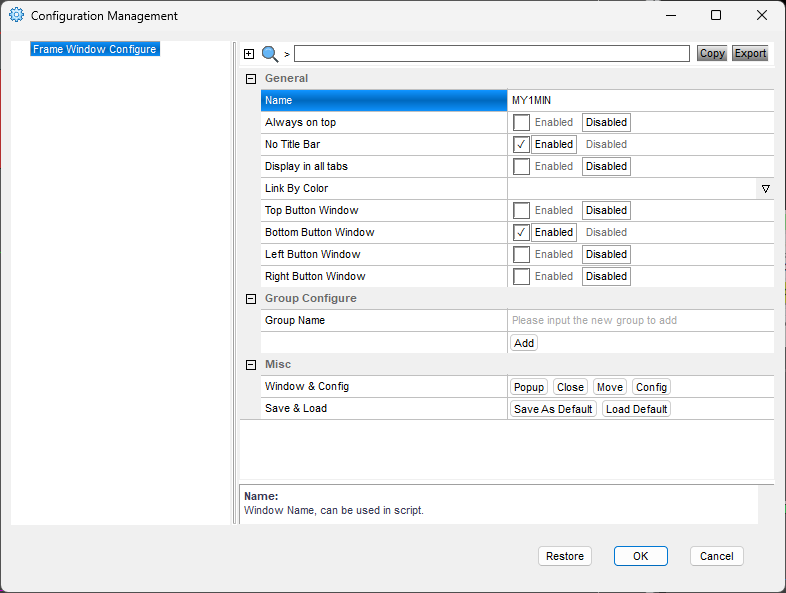The width and height of the screenshot is (786, 593).
Task: Click the Cancel button
Action: coord(717,556)
